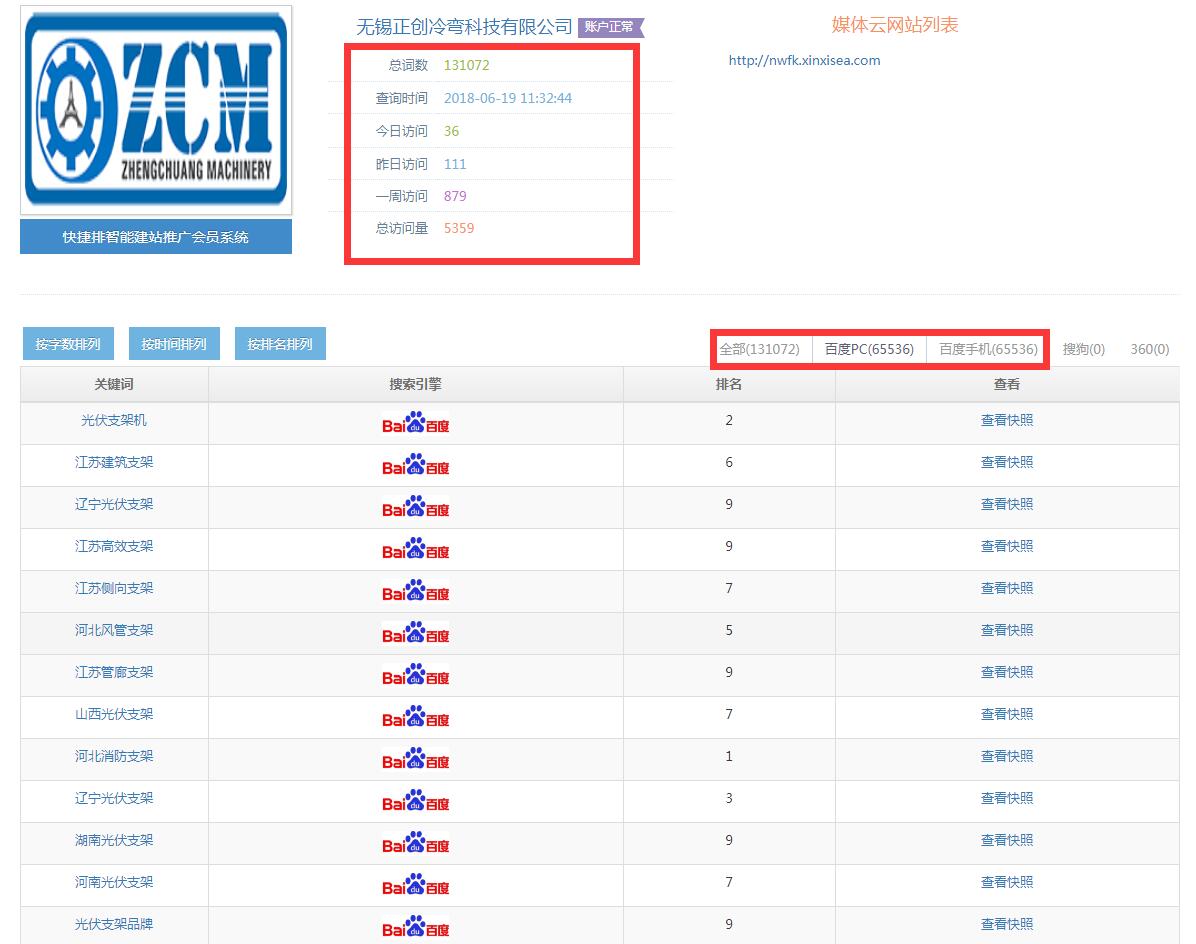The image size is (1196, 944).
Task: Click the 快捷排智能建站推广会员系统 banner button
Action: pos(156,237)
